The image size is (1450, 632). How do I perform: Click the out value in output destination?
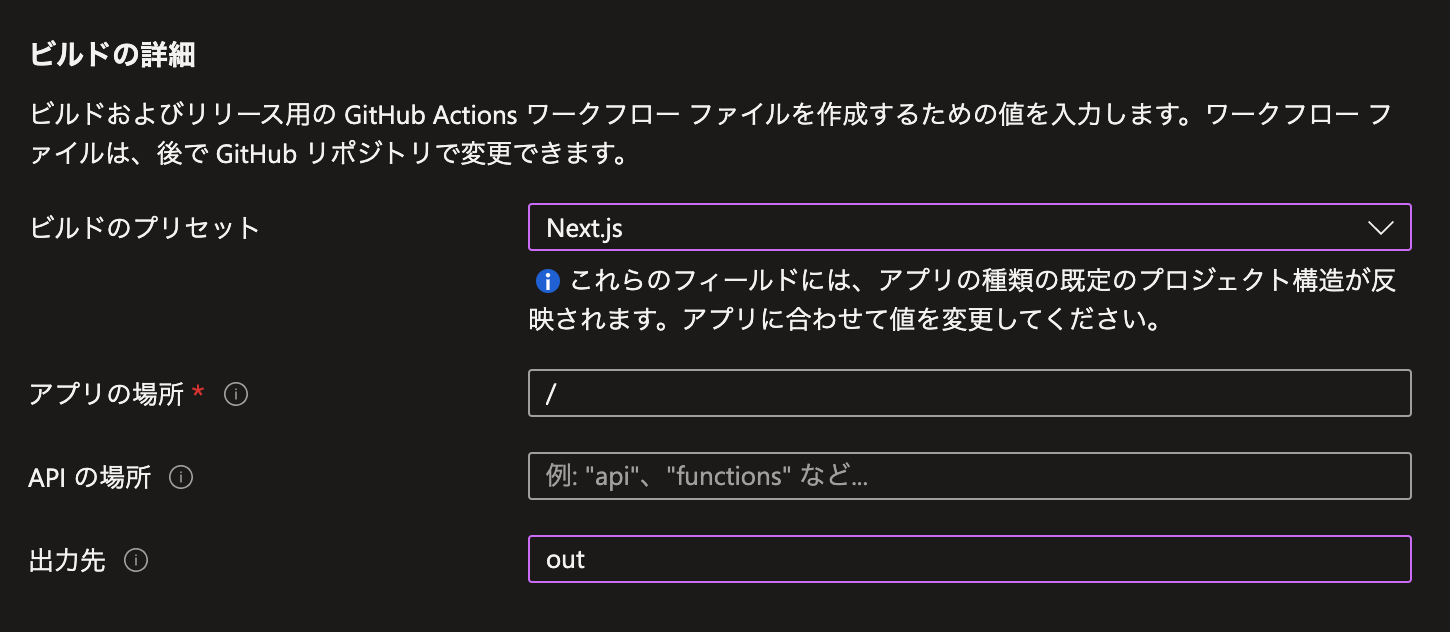point(565,559)
